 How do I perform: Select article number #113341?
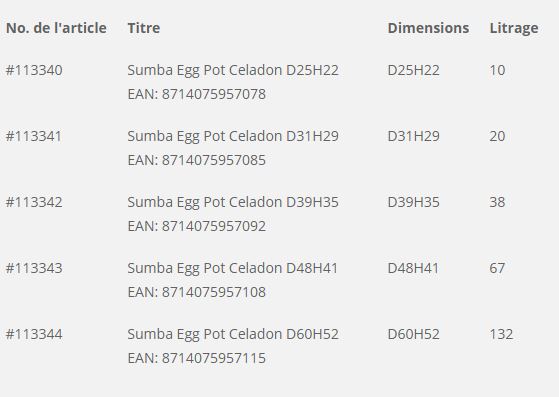[x=34, y=136]
